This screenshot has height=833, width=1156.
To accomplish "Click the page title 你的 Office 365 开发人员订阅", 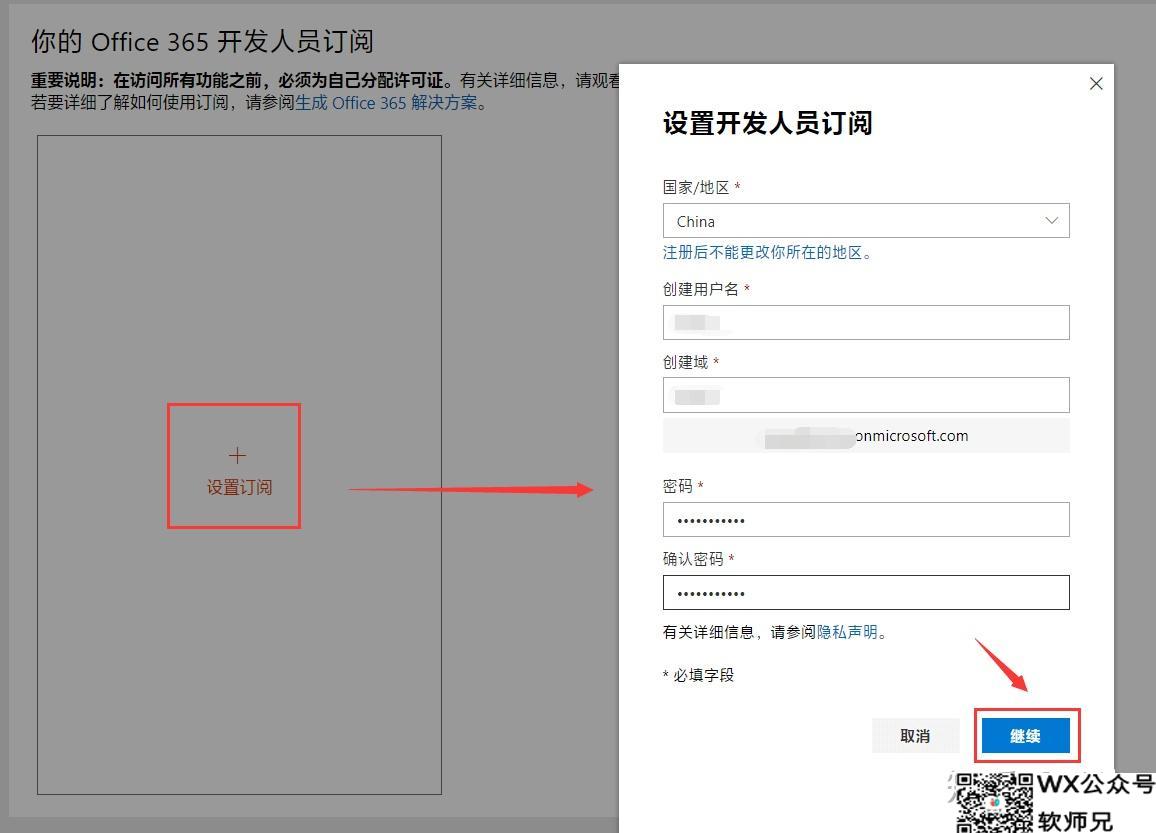I will coord(202,41).
